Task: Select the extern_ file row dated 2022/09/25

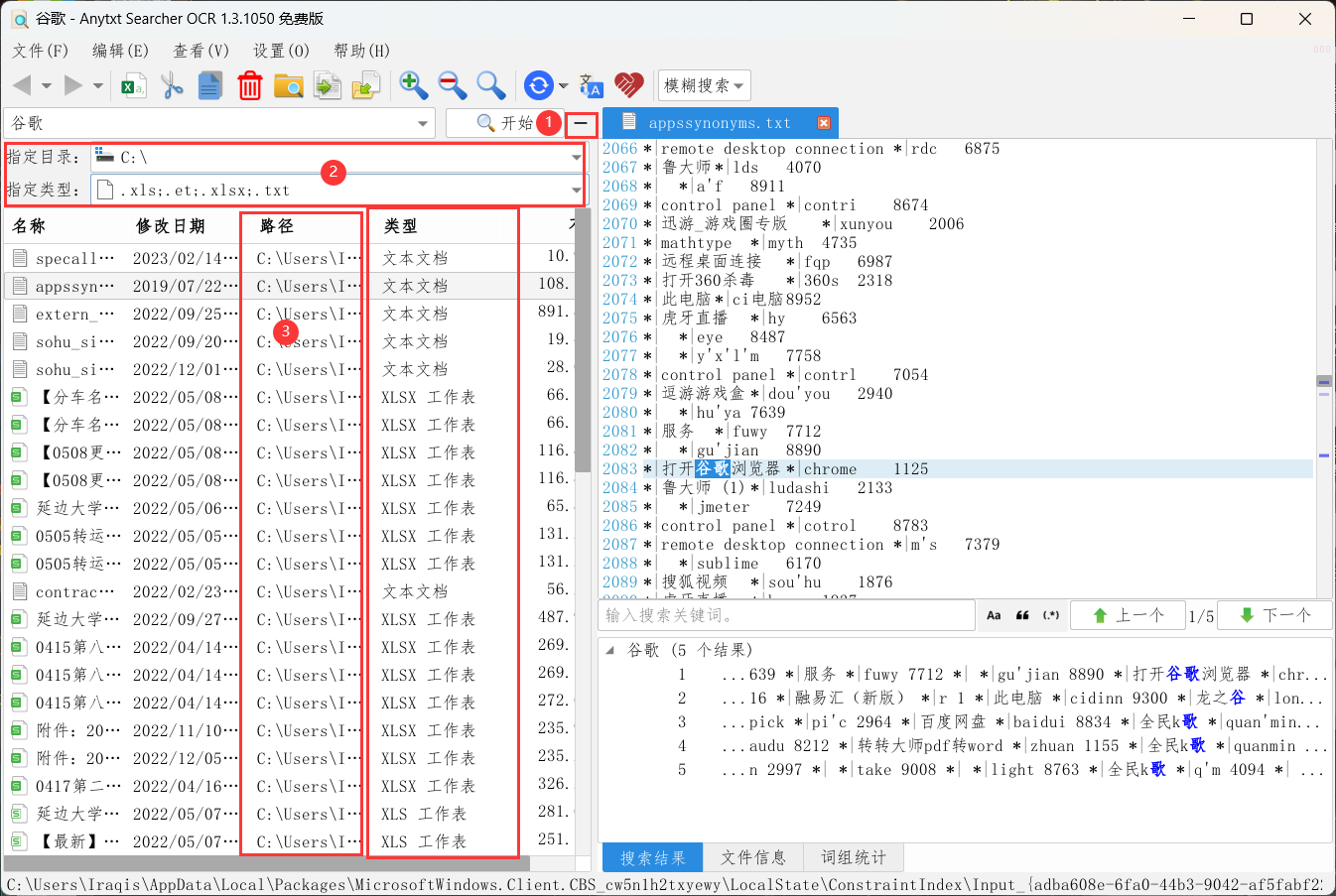Action: (289, 314)
